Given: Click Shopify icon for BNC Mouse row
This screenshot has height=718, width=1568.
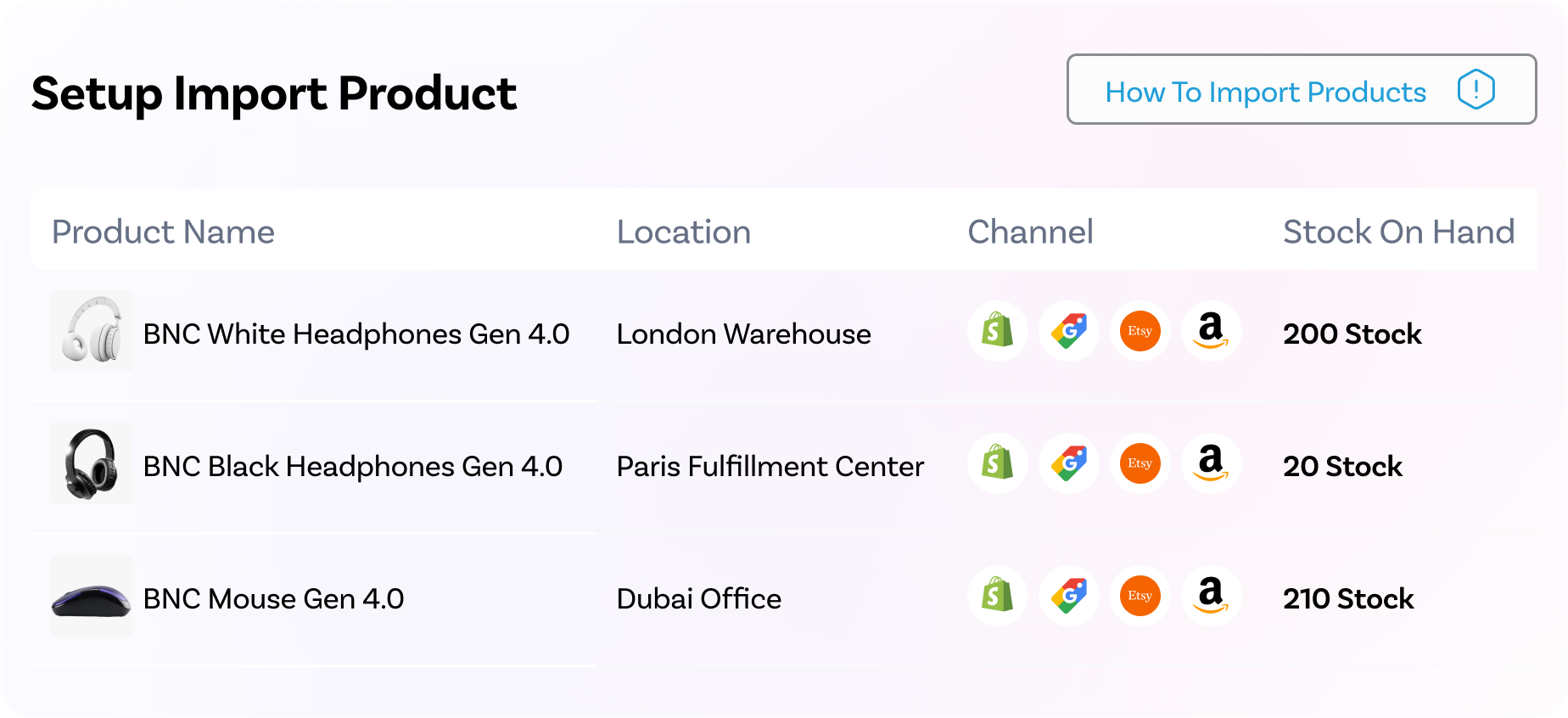Looking at the screenshot, I should tap(998, 596).
